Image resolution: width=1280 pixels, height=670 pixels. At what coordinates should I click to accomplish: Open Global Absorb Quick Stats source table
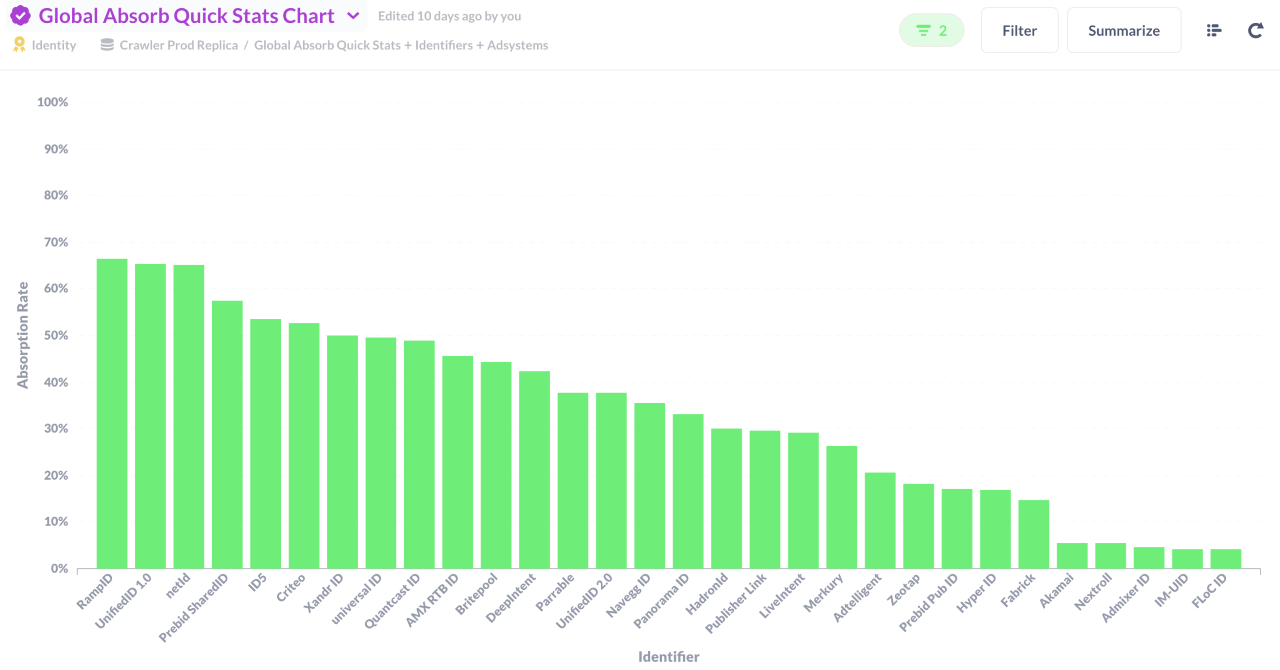click(401, 45)
